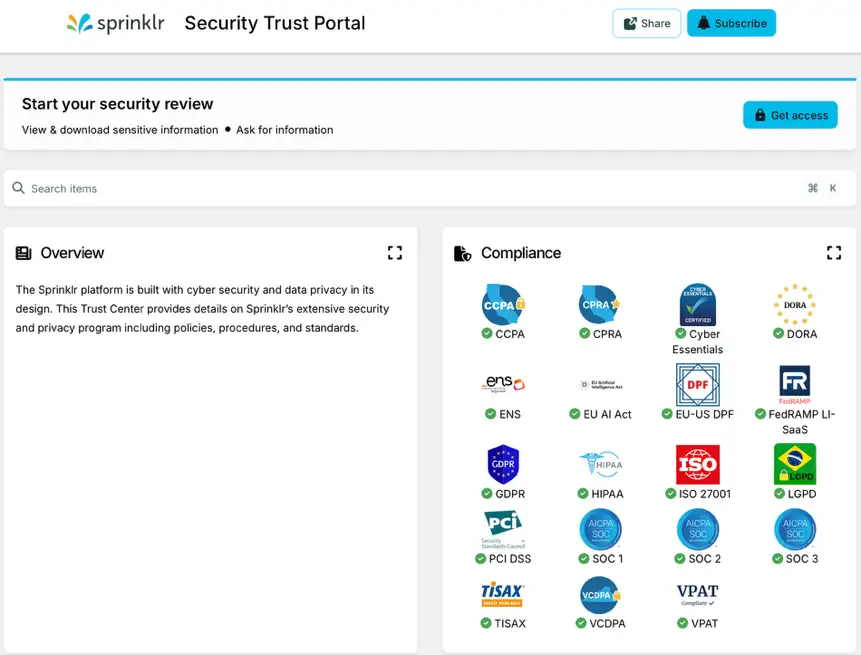861x655 pixels.
Task: Focus the Search items field
Action: click(x=429, y=188)
